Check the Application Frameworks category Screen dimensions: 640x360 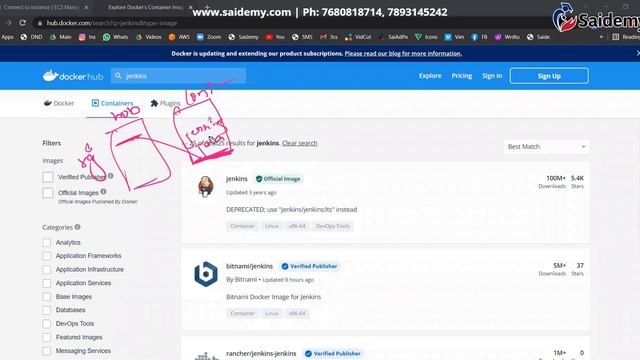point(47,256)
